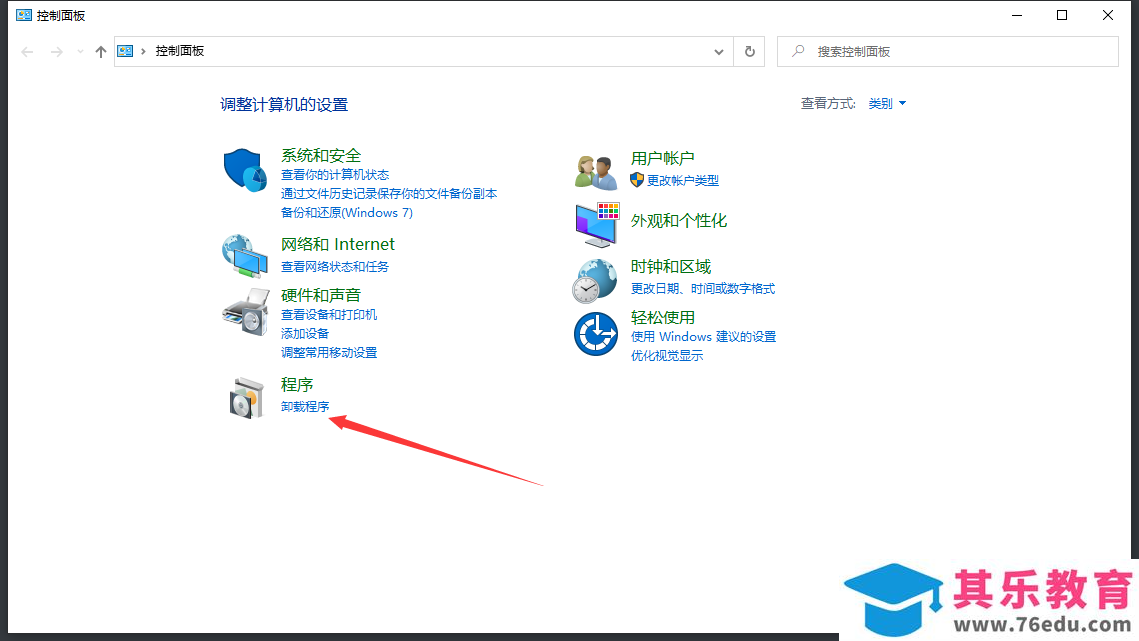Open the 系统和安全 shield icon

[245, 170]
